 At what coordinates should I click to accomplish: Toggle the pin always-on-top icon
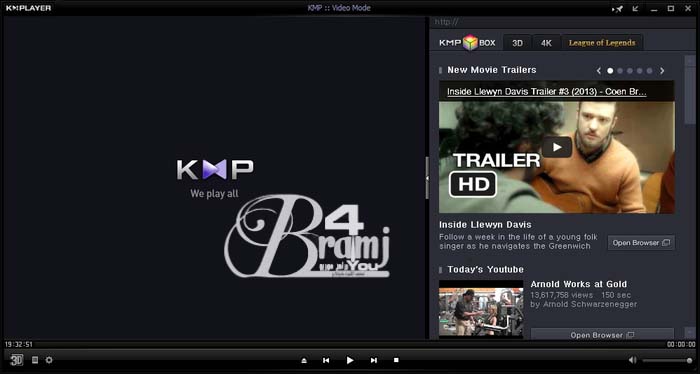(x=618, y=8)
